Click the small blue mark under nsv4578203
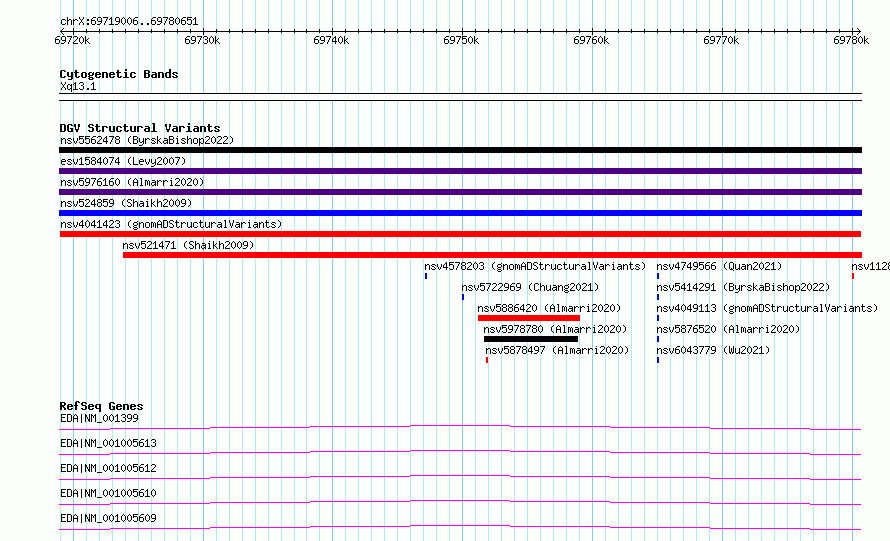Screen dimensions: 890x541 (426, 276)
